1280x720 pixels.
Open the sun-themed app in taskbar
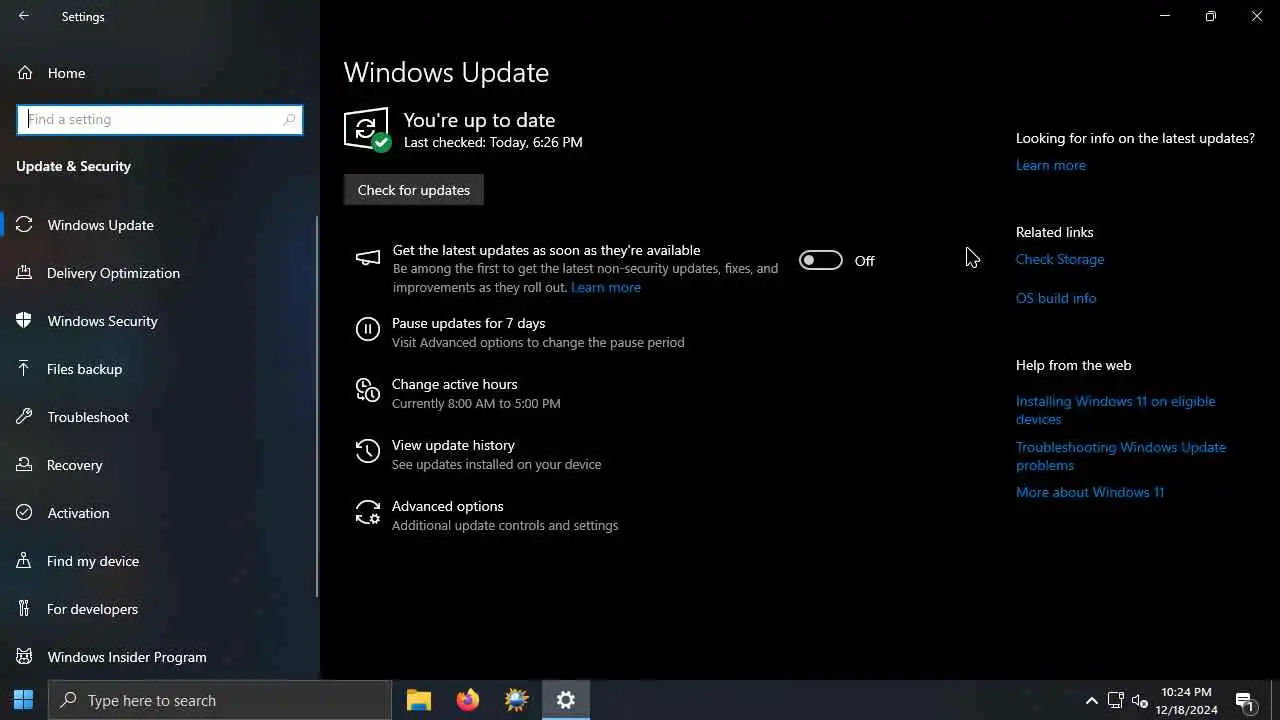(x=517, y=700)
